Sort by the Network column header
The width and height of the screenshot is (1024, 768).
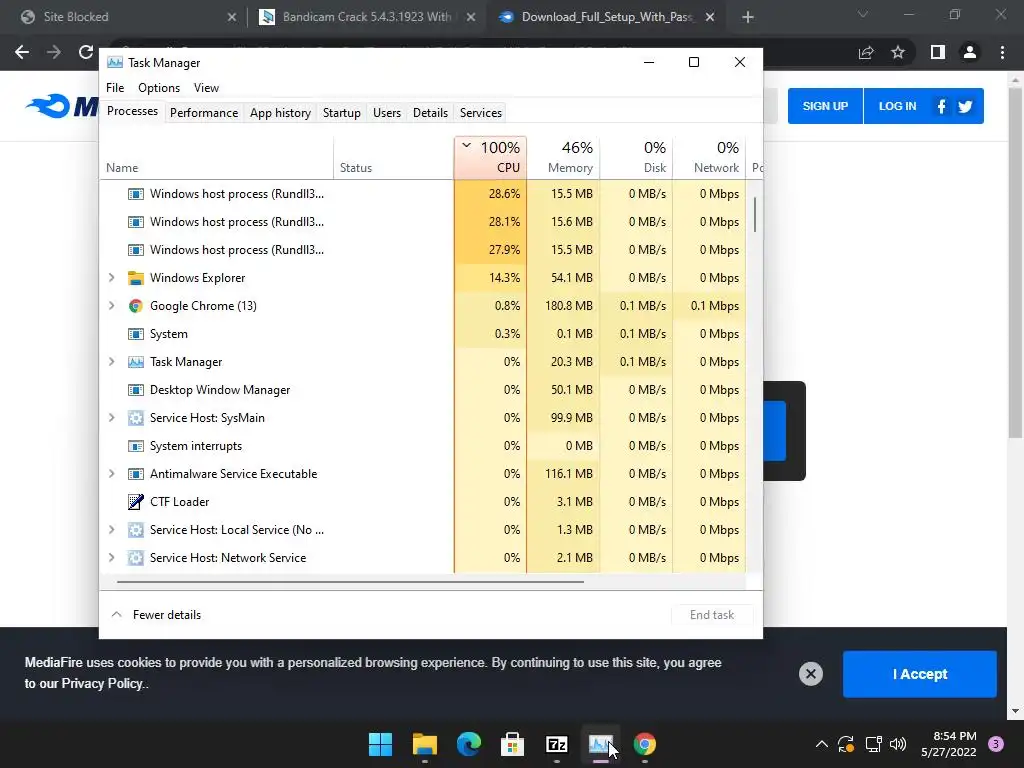[x=709, y=157]
